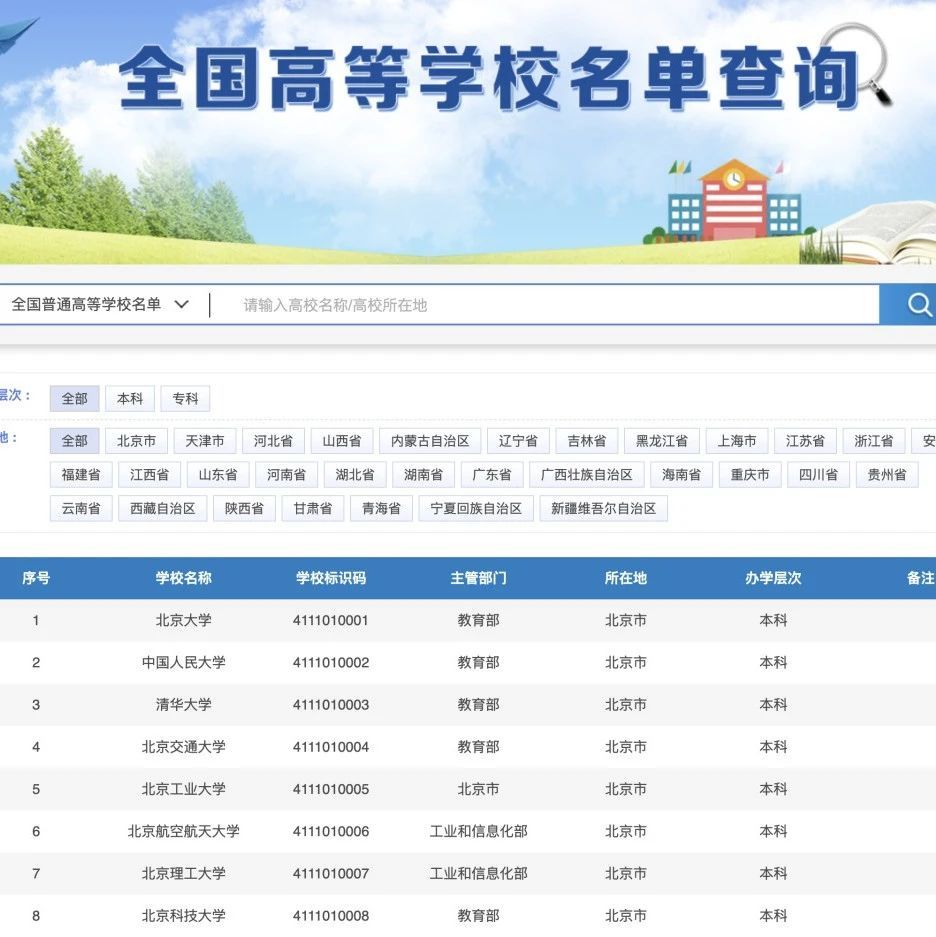The width and height of the screenshot is (936, 937).
Task: Filter by 本科 level
Action: 130,399
